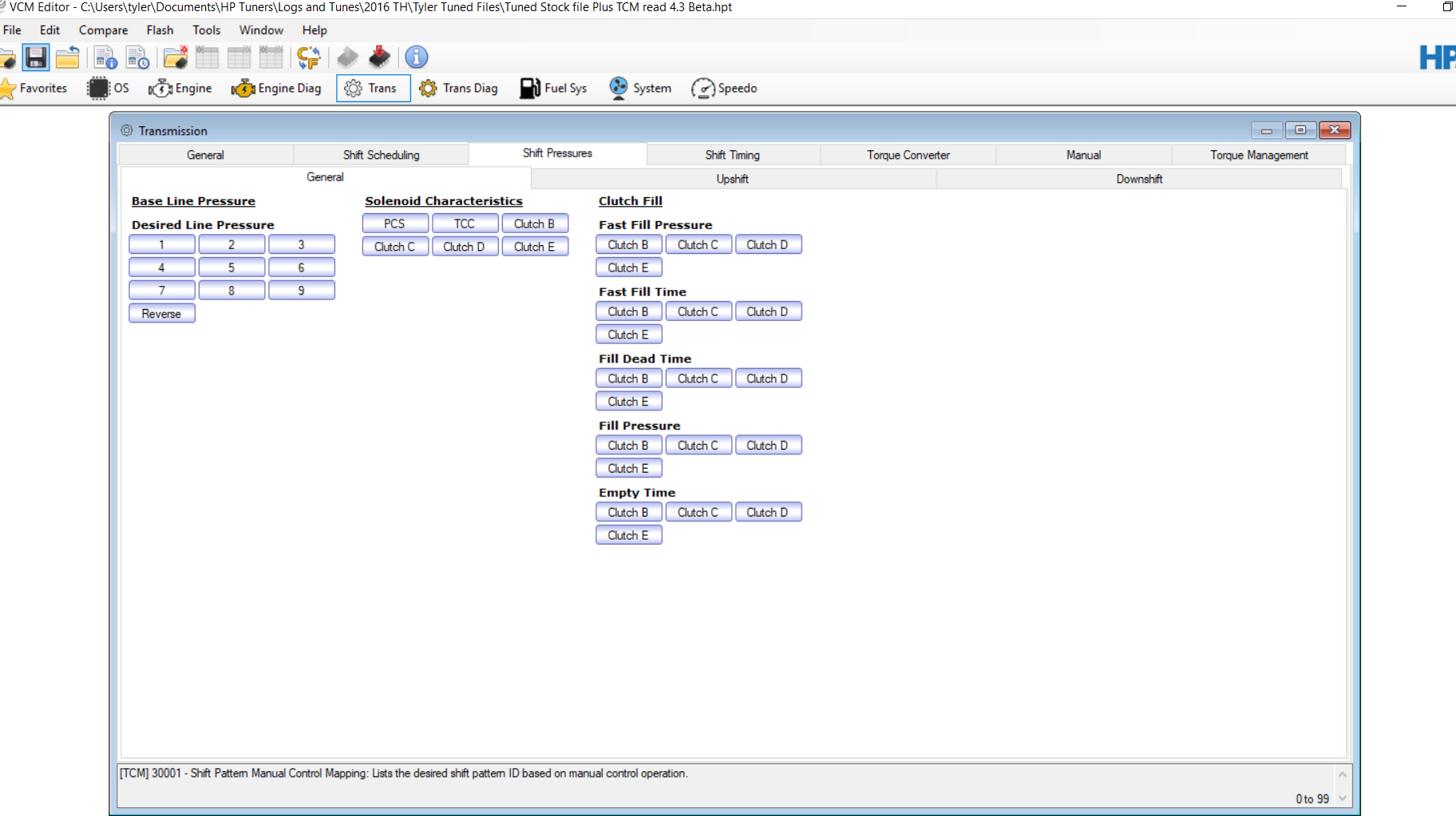This screenshot has height=816, width=1456.
Task: Open Favorites star in the navigation bar
Action: [34, 88]
